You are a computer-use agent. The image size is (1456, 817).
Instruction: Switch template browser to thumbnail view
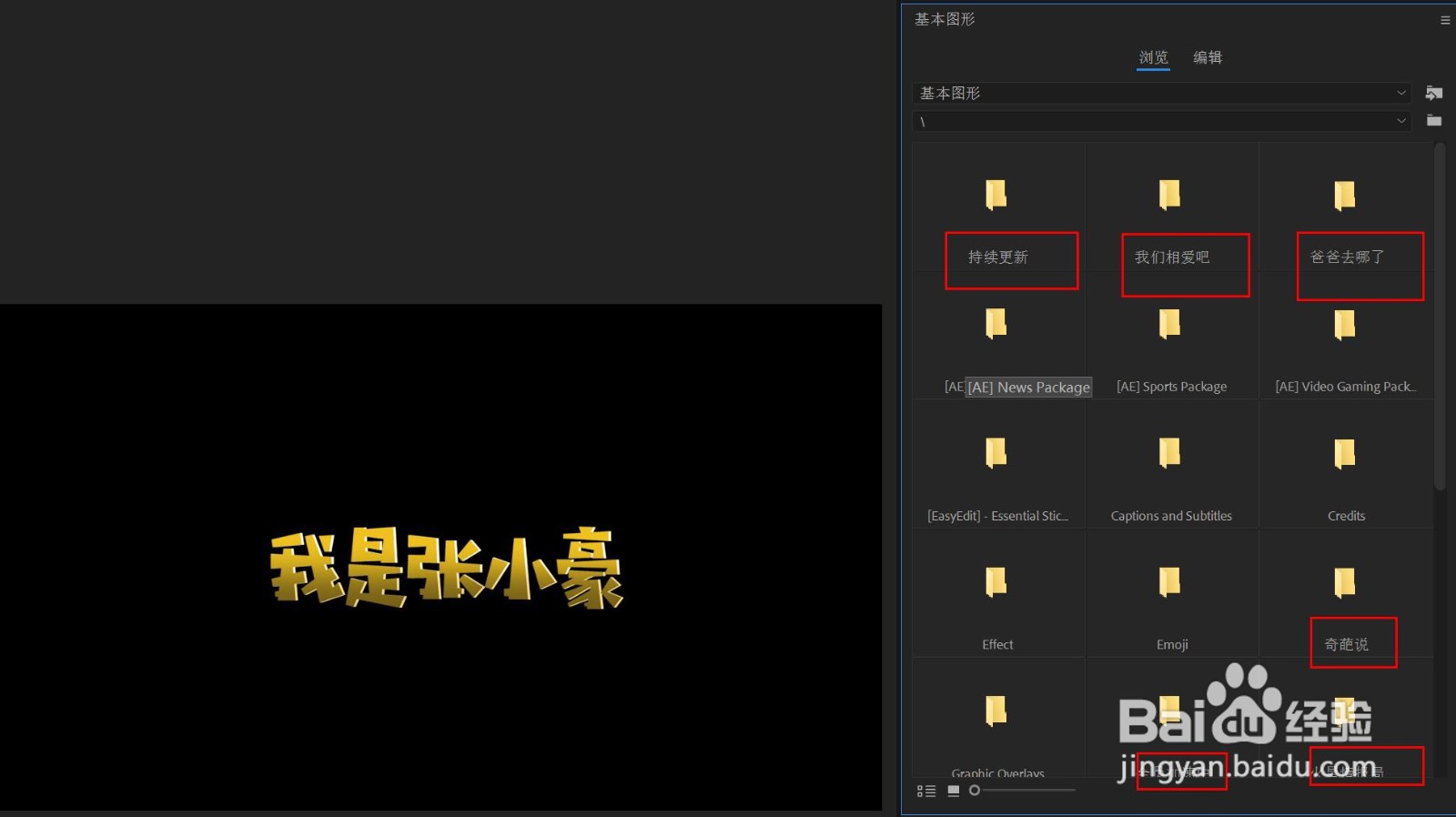click(x=954, y=791)
